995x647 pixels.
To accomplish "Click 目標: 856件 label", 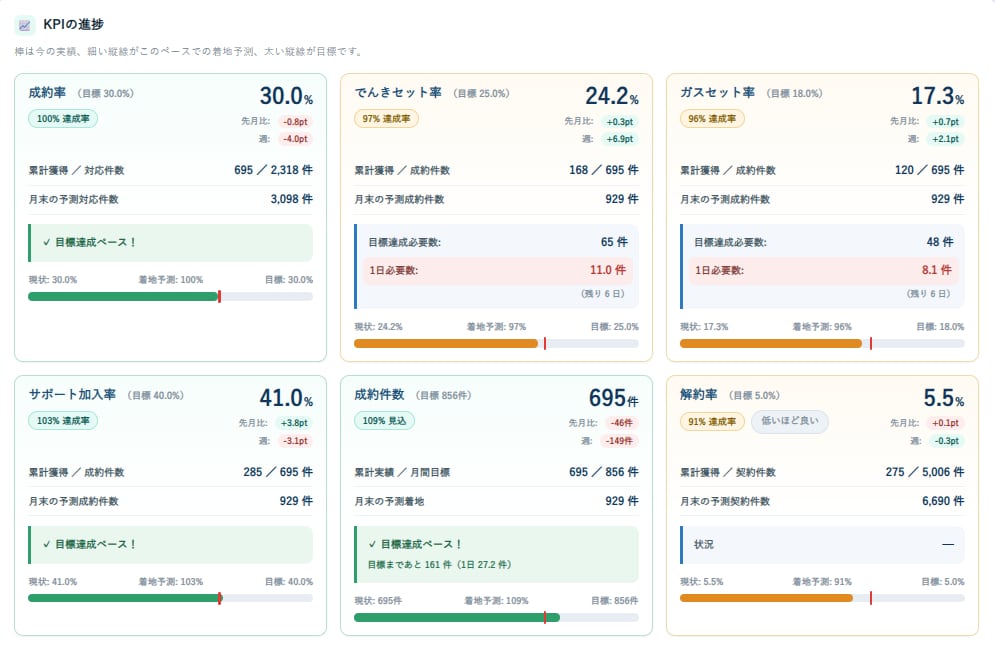I will coord(615,601).
